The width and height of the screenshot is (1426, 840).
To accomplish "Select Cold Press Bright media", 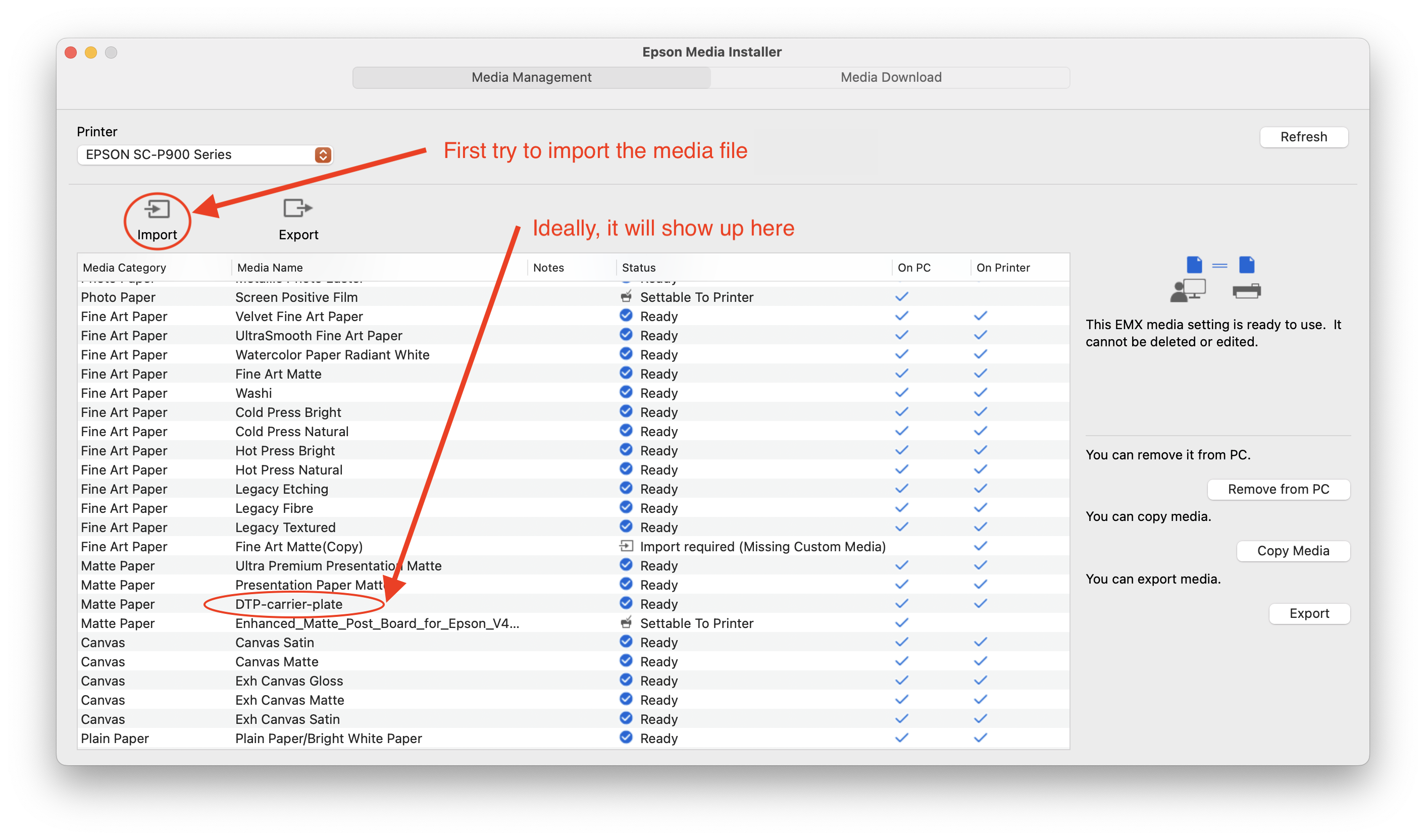I will click(x=573, y=412).
